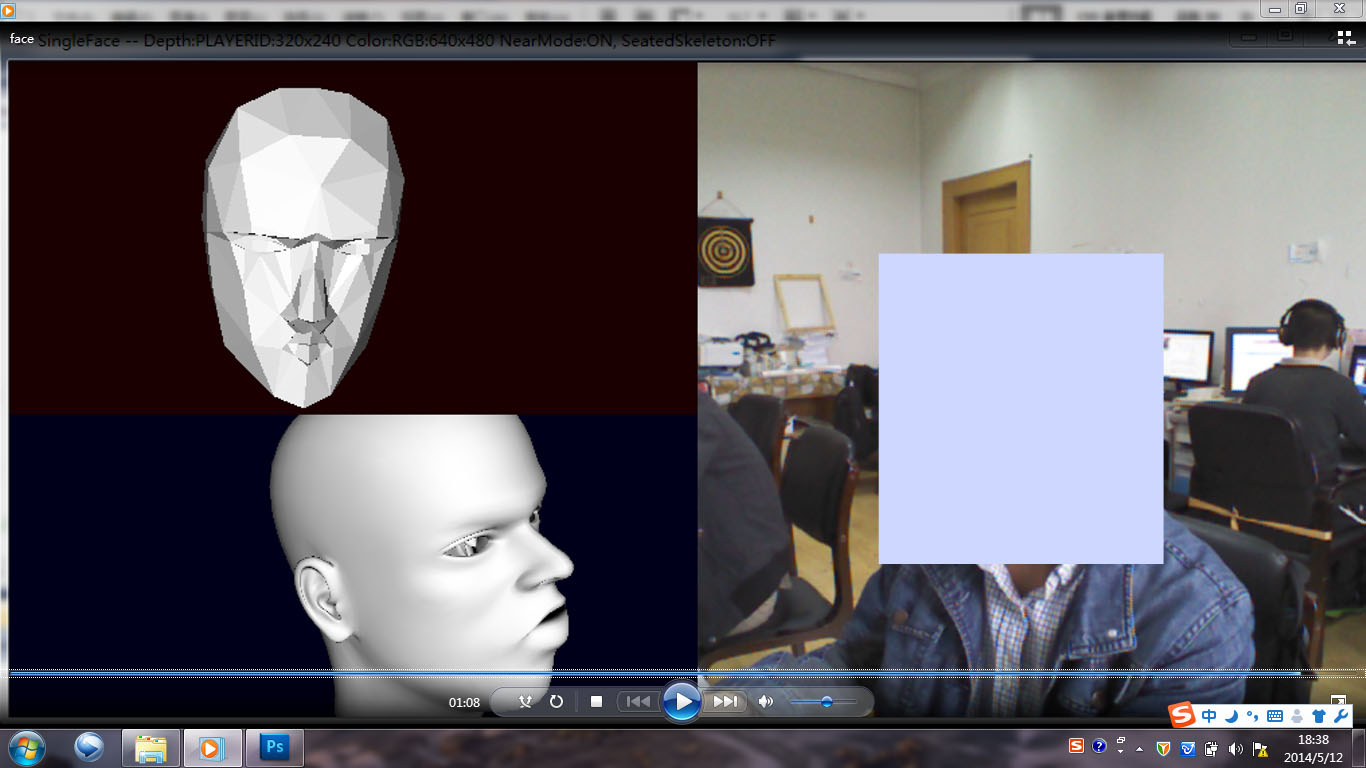Screen dimensions: 1366x768
Task: Mute the player volume speaker icon
Action: (766, 702)
